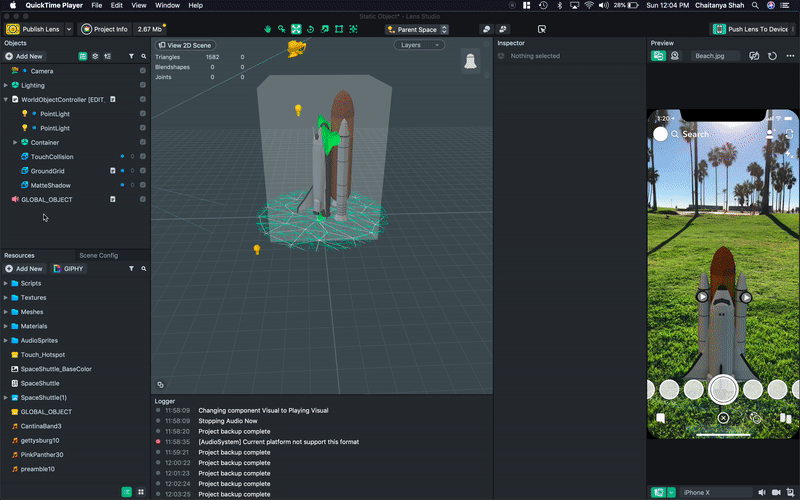Click the frame selected focus tool
Image resolution: width=800 pixels, height=500 pixels.
[353, 29]
